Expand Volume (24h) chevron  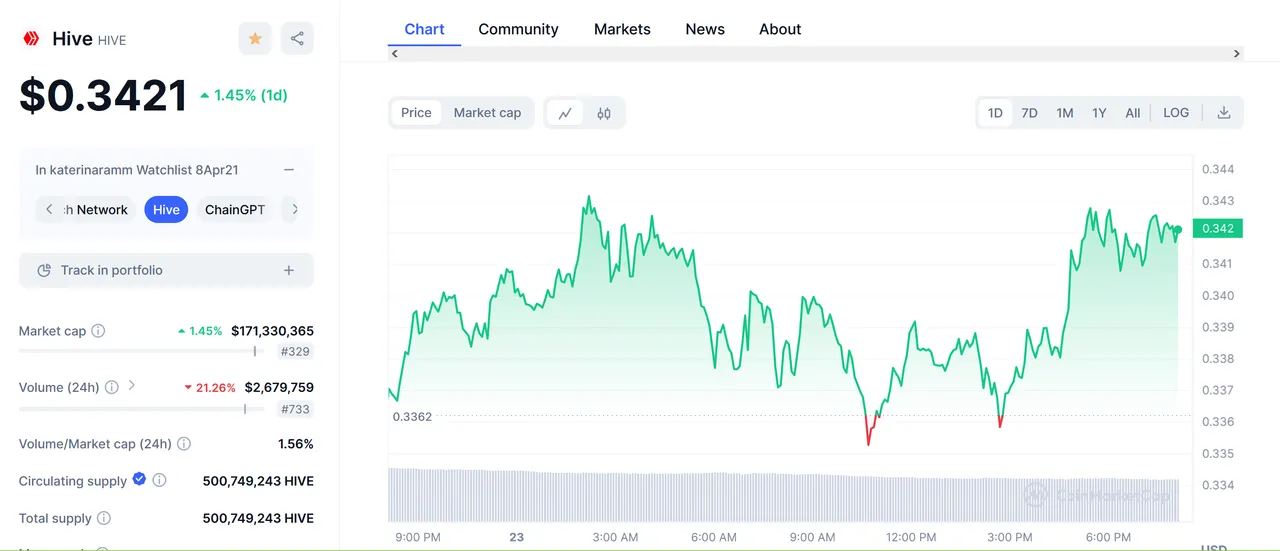point(132,386)
